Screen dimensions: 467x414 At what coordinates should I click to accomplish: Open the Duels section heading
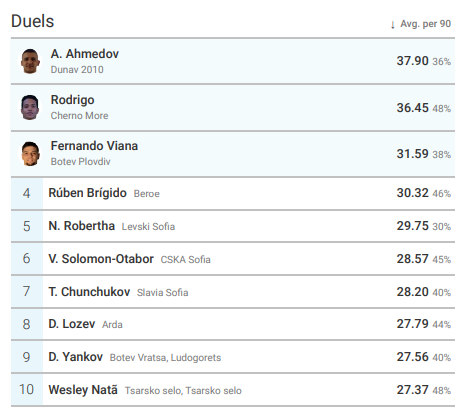point(32,21)
